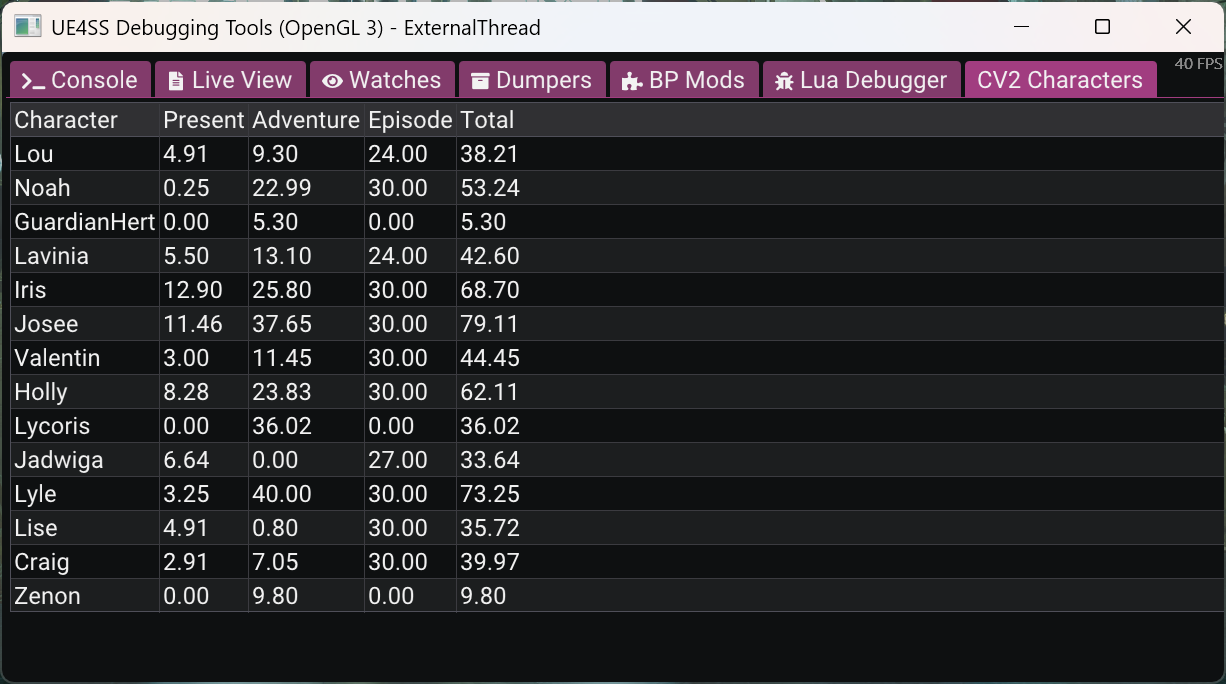Click Lavinia's total value 42.60
Viewport: 1226px width, 684px height.
(490, 256)
